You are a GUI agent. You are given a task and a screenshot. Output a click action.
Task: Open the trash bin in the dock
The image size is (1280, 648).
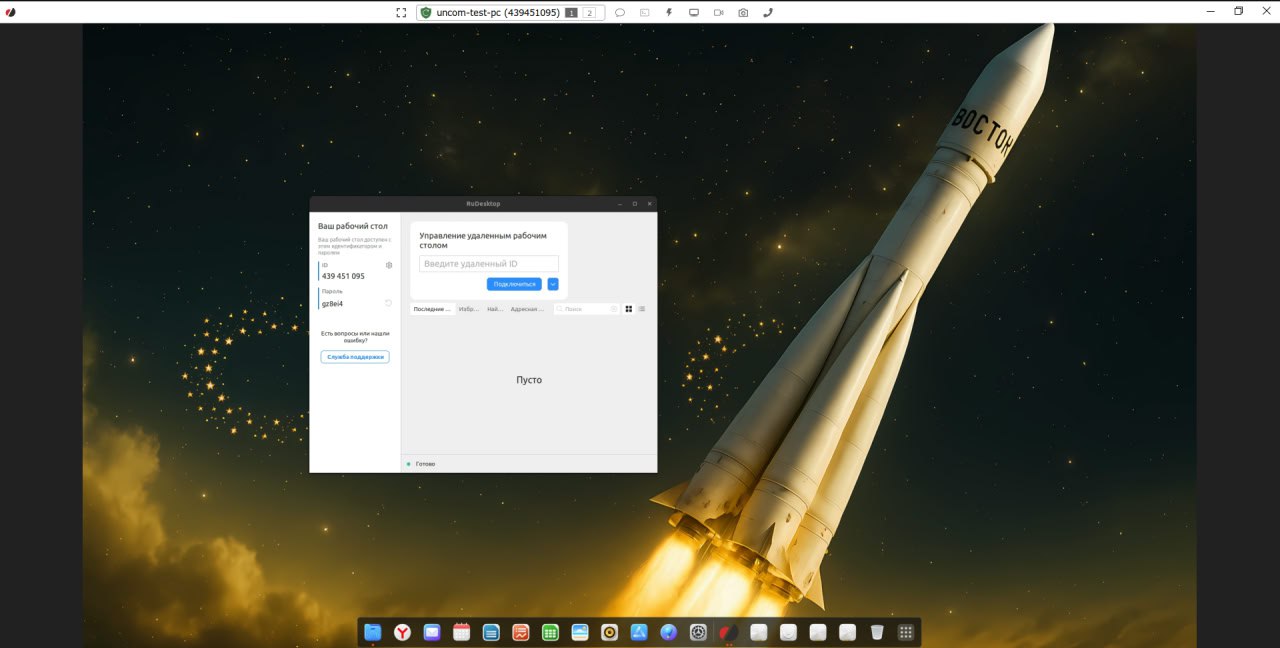pos(877,632)
